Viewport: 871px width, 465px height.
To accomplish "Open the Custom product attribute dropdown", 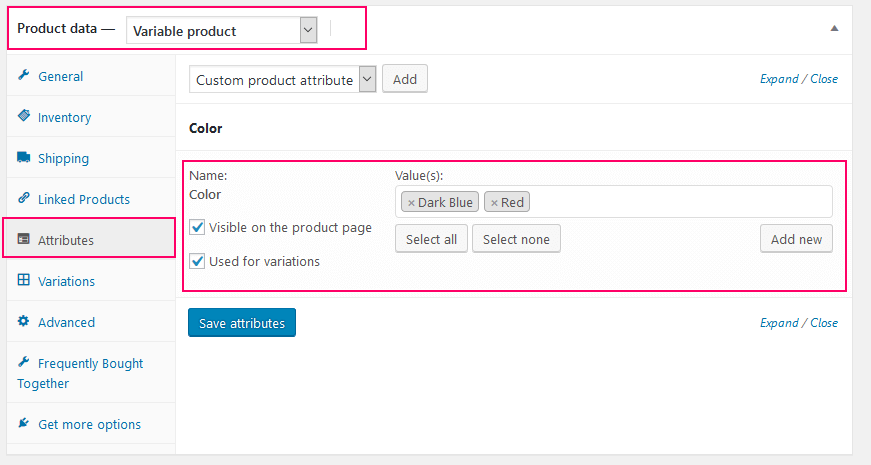I will pyautogui.click(x=282, y=80).
